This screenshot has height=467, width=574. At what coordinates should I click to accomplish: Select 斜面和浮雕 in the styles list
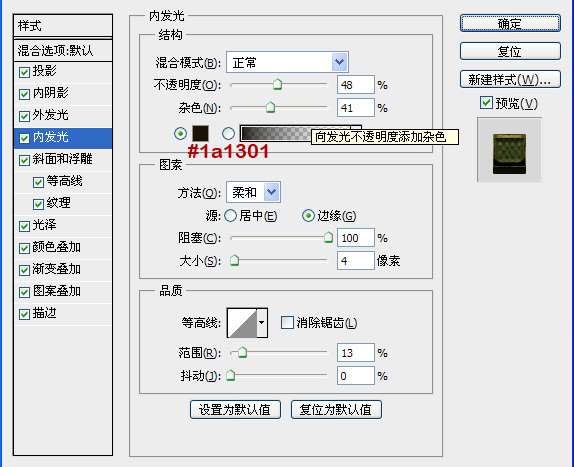point(63,159)
